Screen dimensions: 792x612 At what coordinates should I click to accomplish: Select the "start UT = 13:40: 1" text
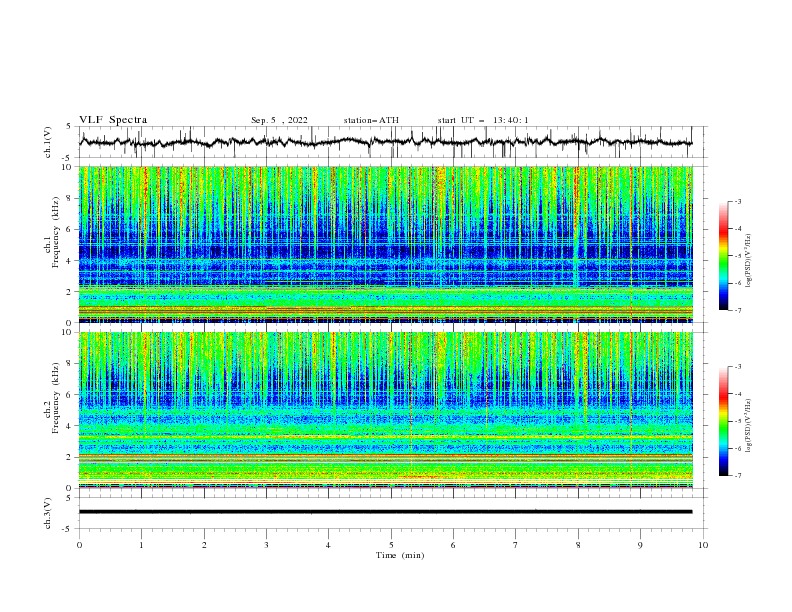tap(483, 120)
